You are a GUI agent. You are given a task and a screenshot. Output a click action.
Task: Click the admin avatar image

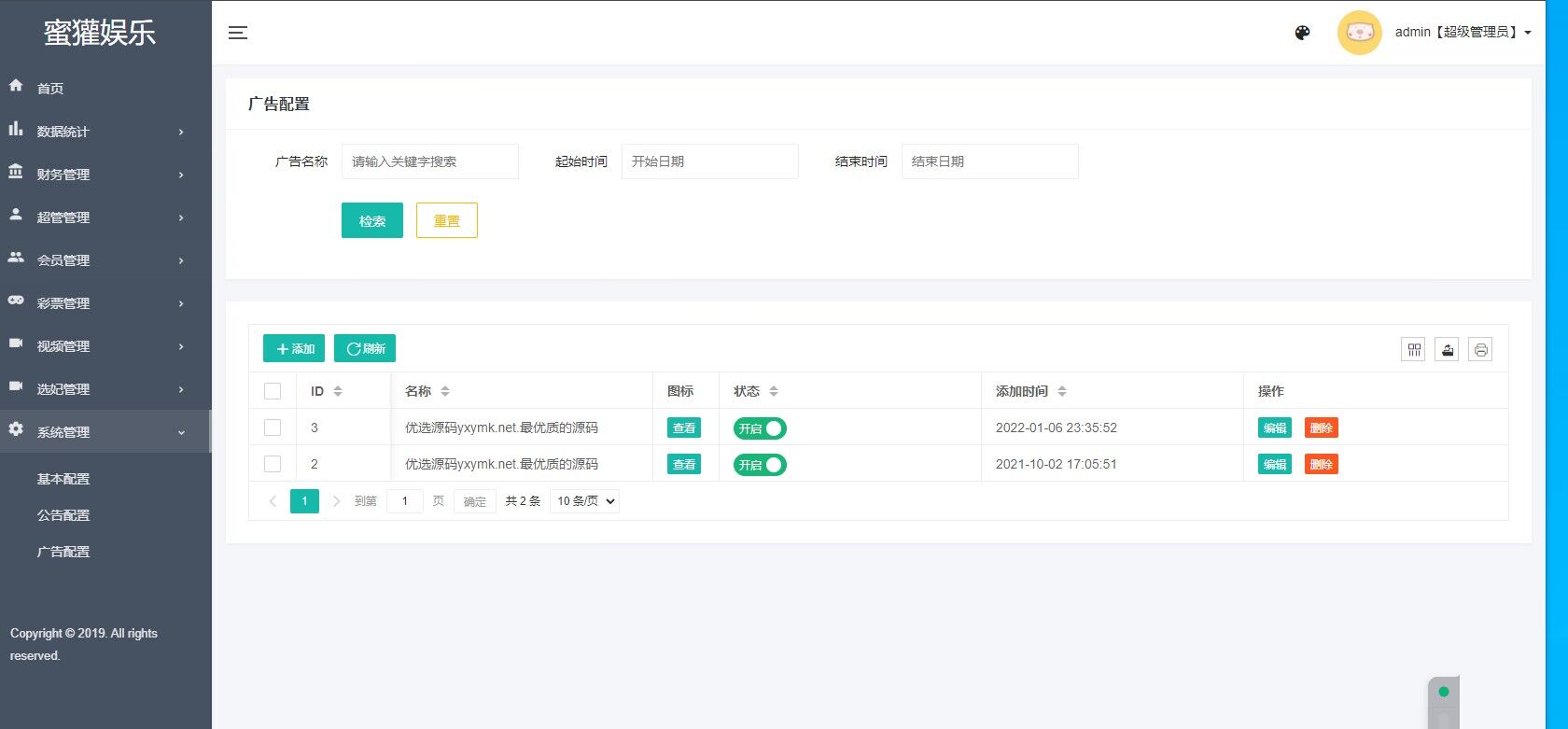click(x=1359, y=33)
